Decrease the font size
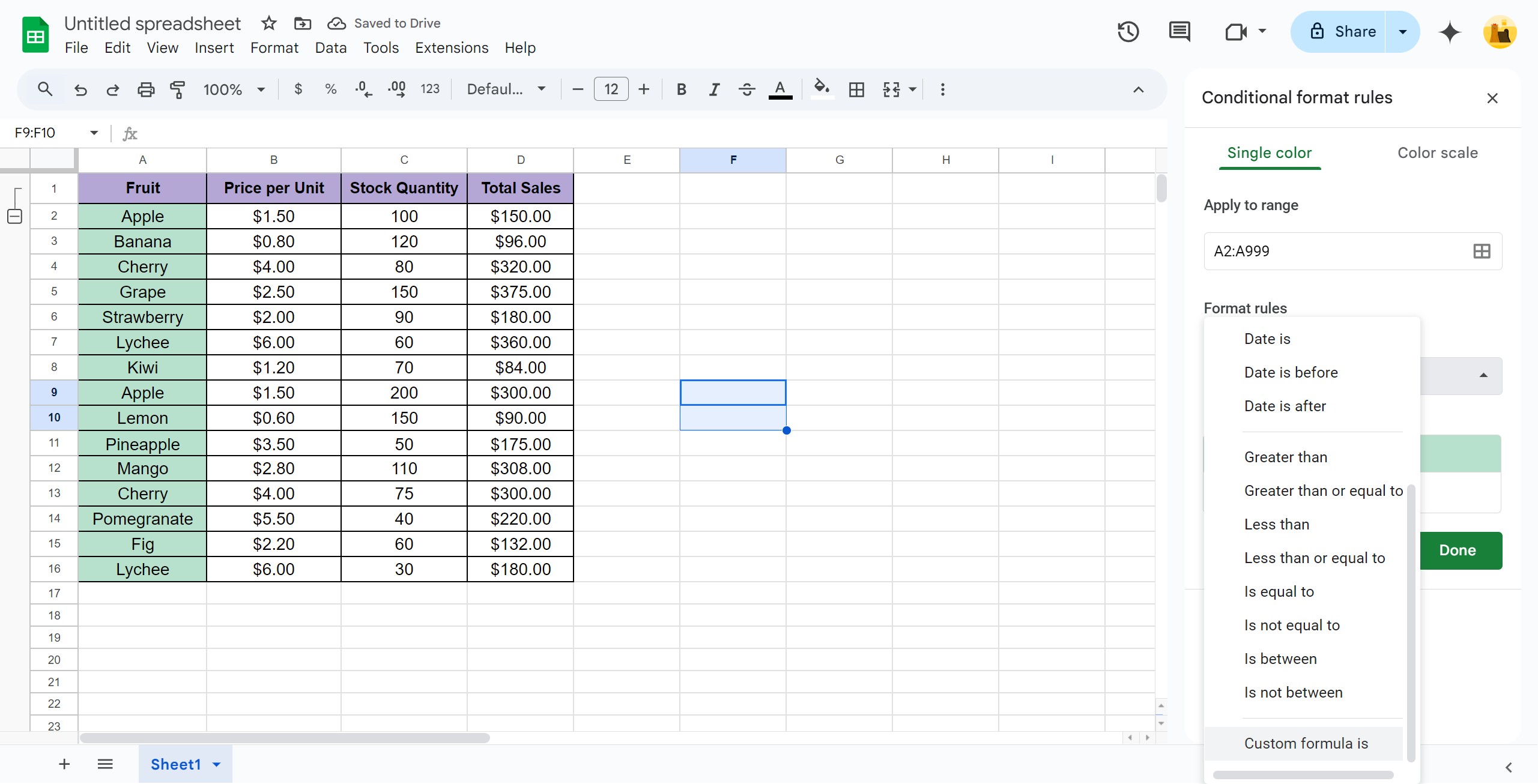This screenshot has width=1538, height=784. pyautogui.click(x=578, y=89)
